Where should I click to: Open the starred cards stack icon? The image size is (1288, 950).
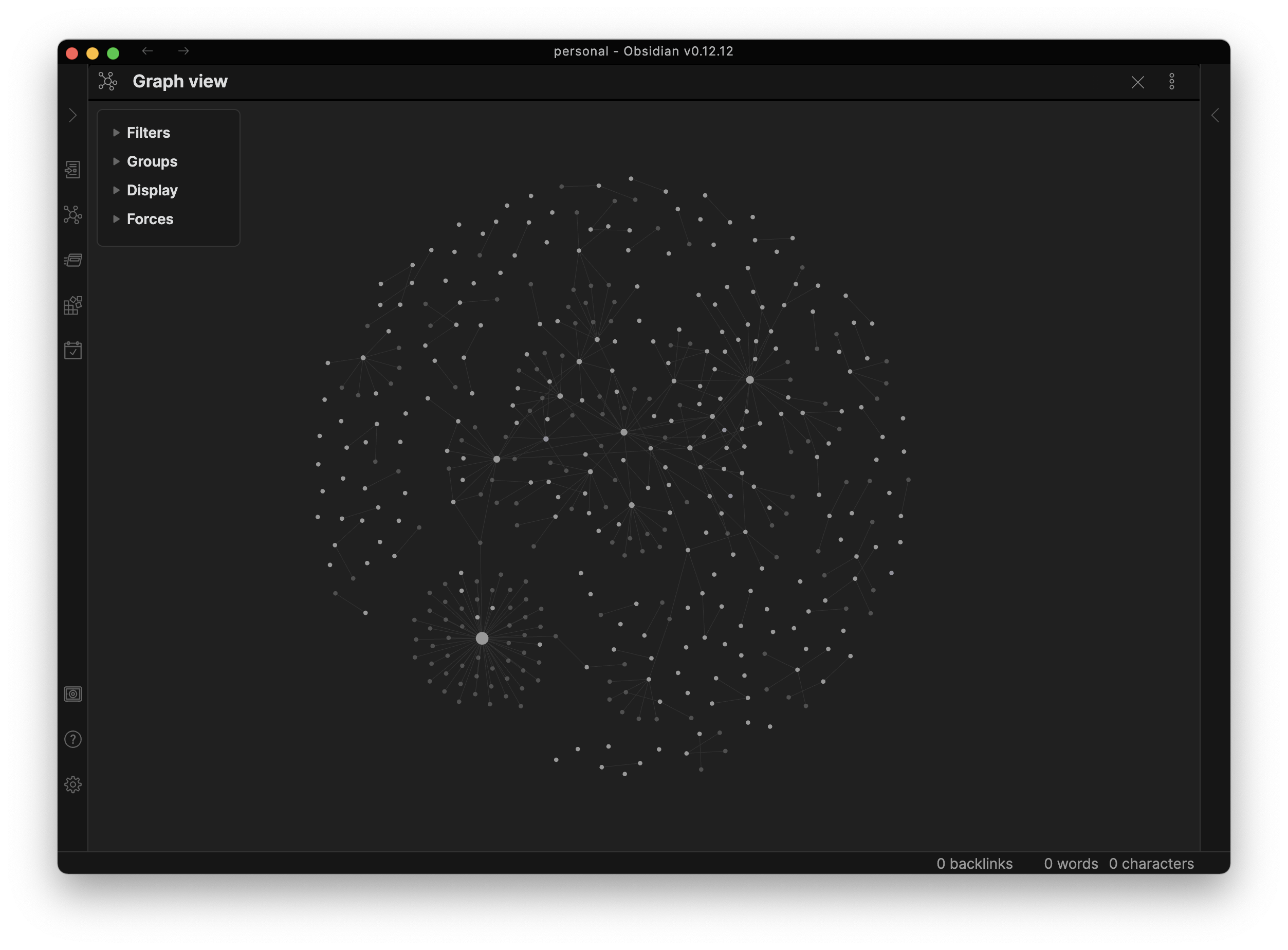pyautogui.click(x=72, y=260)
